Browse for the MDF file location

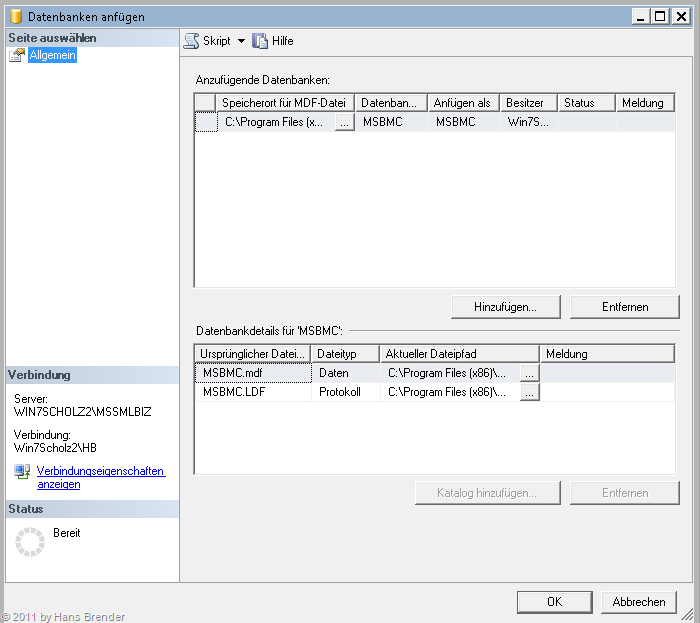(x=344, y=122)
